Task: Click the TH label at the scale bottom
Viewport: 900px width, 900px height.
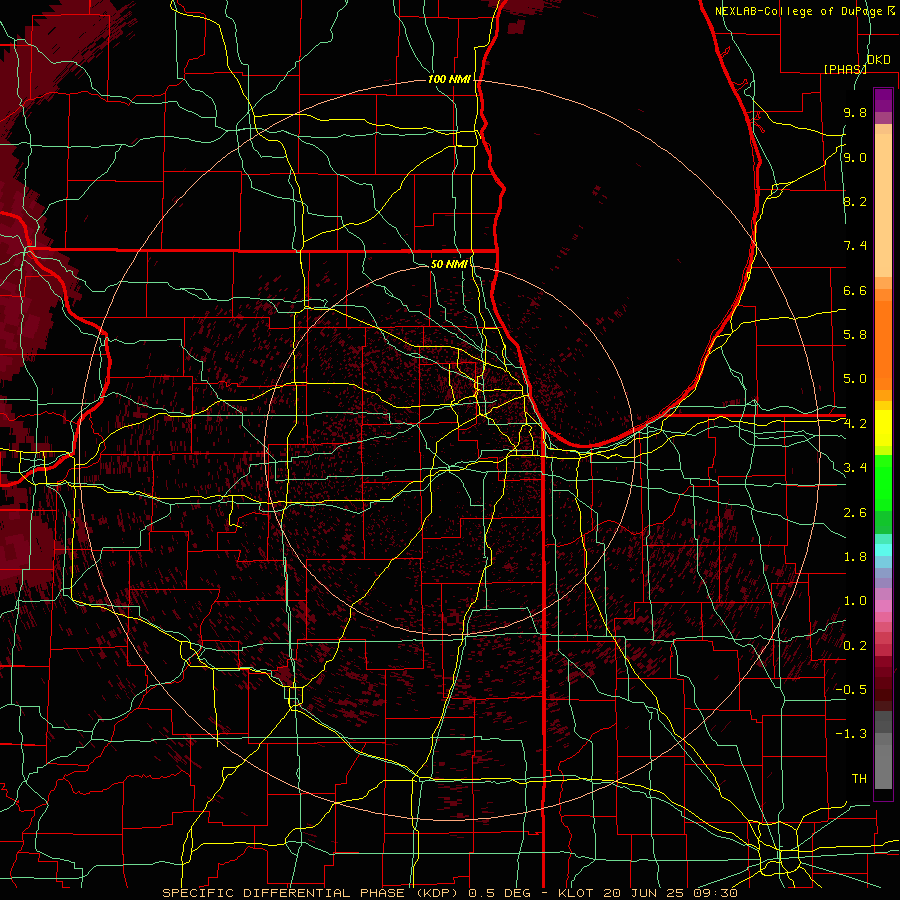Action: click(x=859, y=779)
